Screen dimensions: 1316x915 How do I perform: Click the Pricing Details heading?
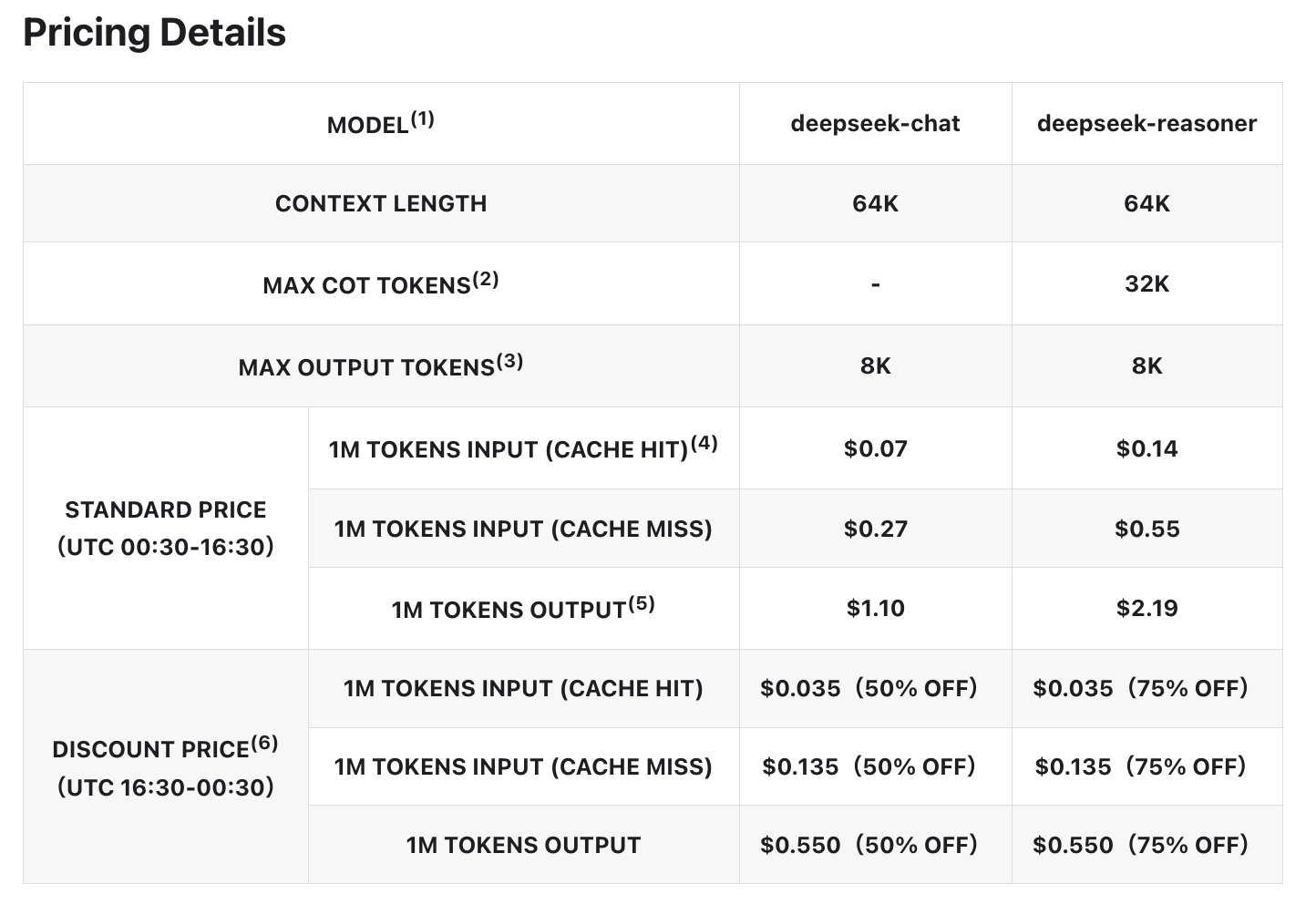[154, 33]
